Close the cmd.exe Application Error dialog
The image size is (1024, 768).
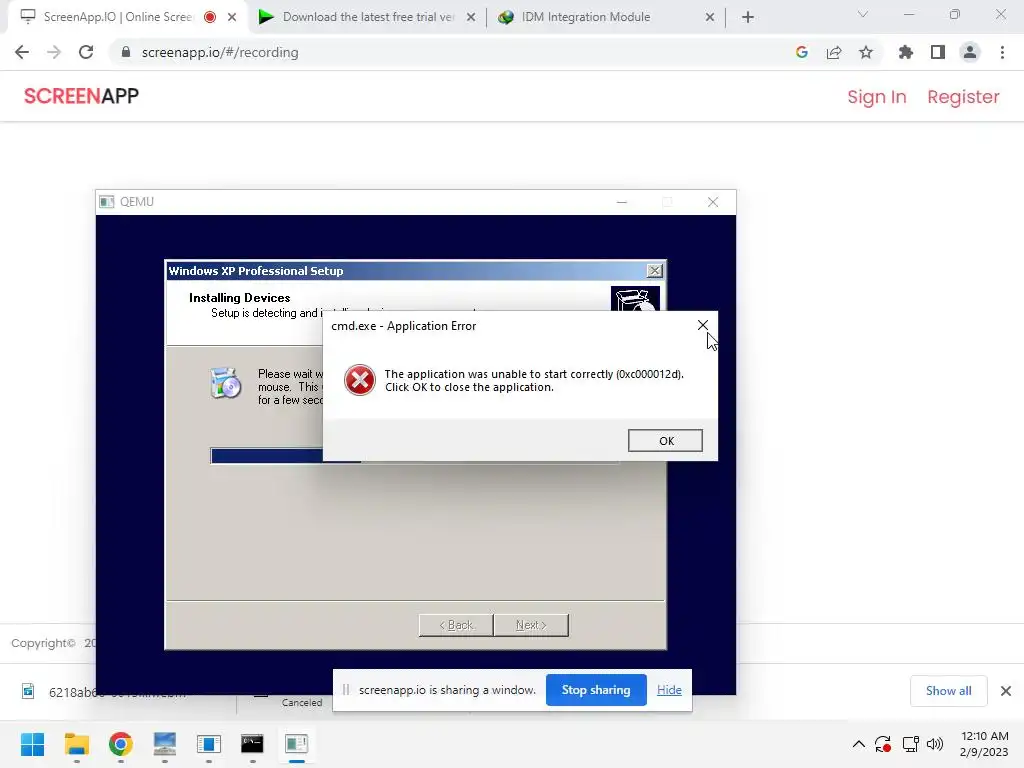coord(702,325)
